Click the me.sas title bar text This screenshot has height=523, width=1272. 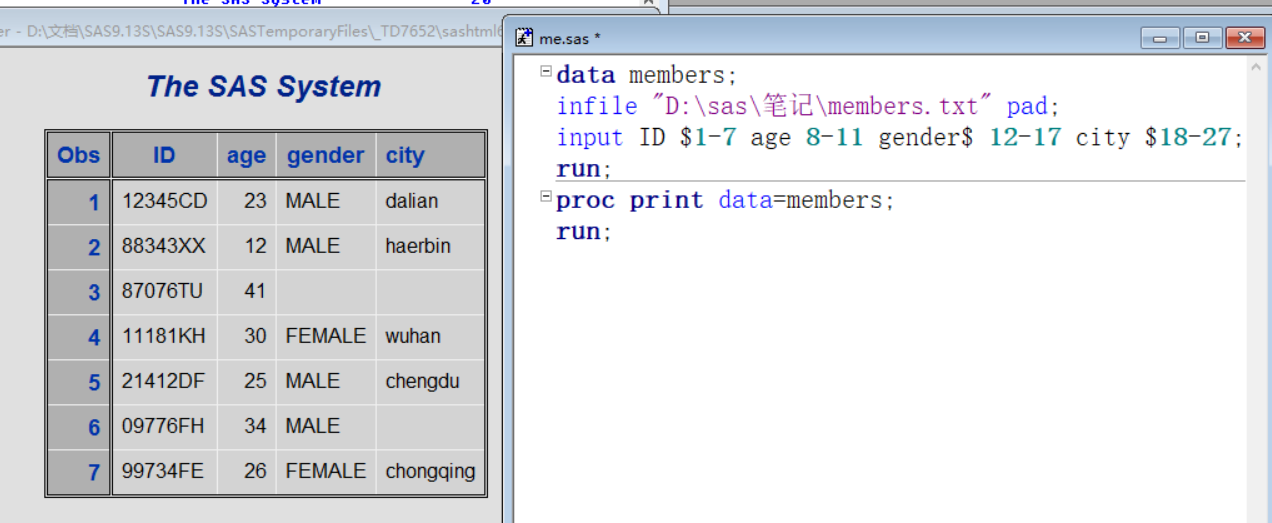tap(570, 39)
